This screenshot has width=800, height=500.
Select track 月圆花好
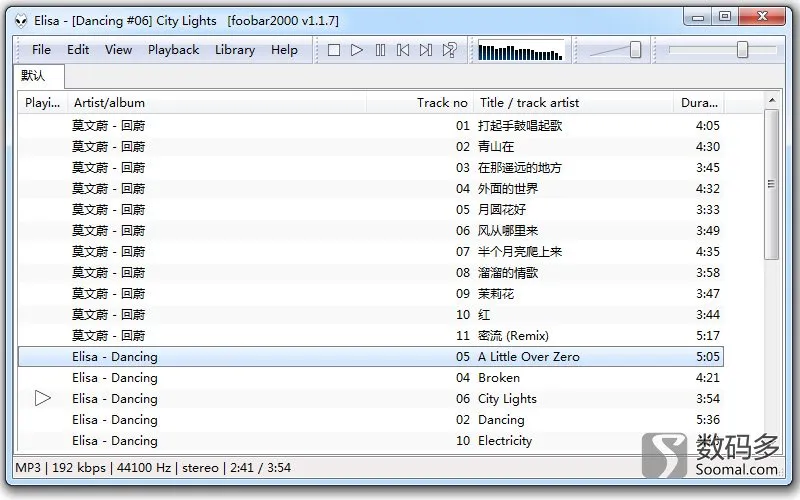(x=502, y=210)
